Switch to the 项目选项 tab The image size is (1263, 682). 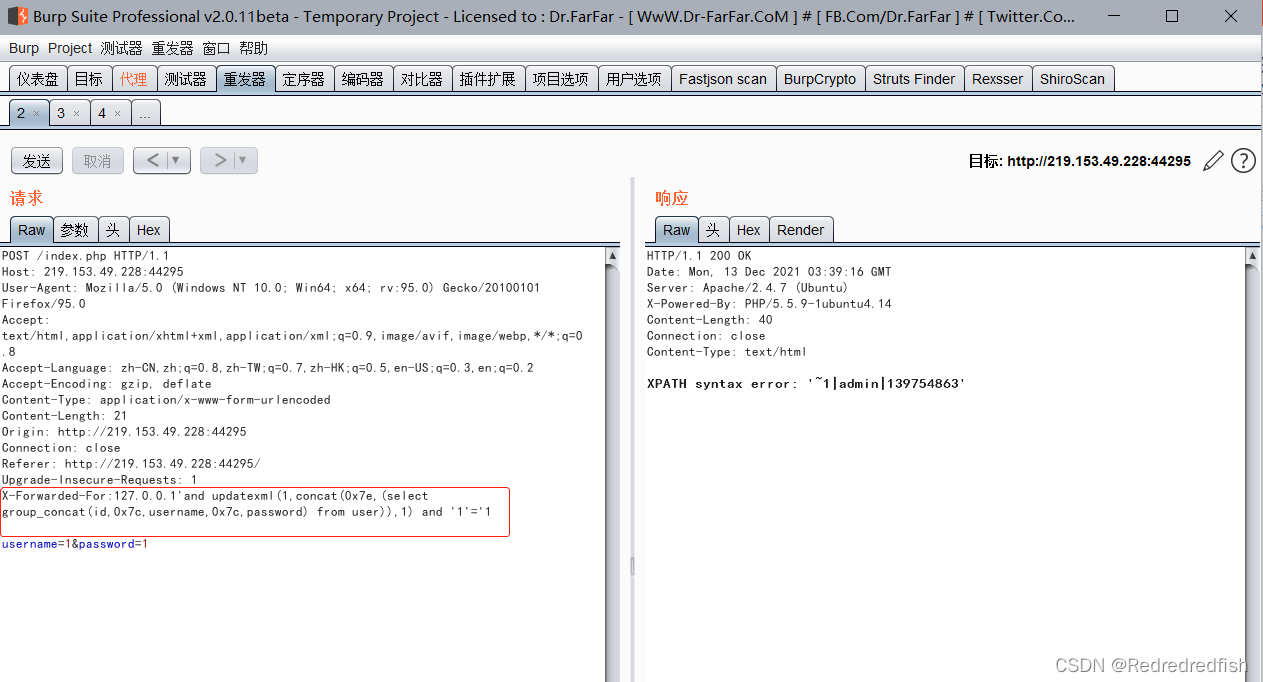click(560, 79)
